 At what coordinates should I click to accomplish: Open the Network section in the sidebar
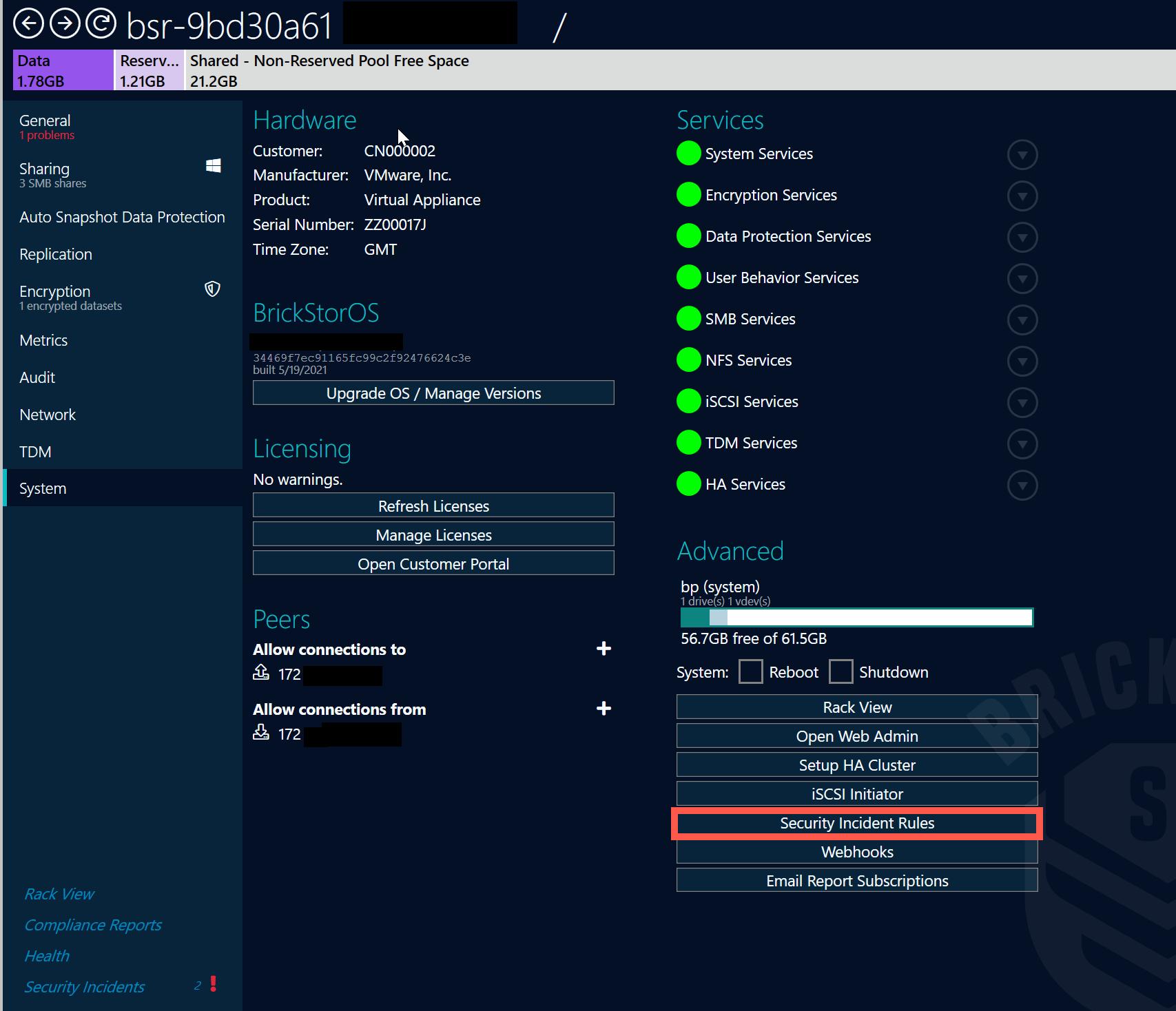tap(48, 414)
